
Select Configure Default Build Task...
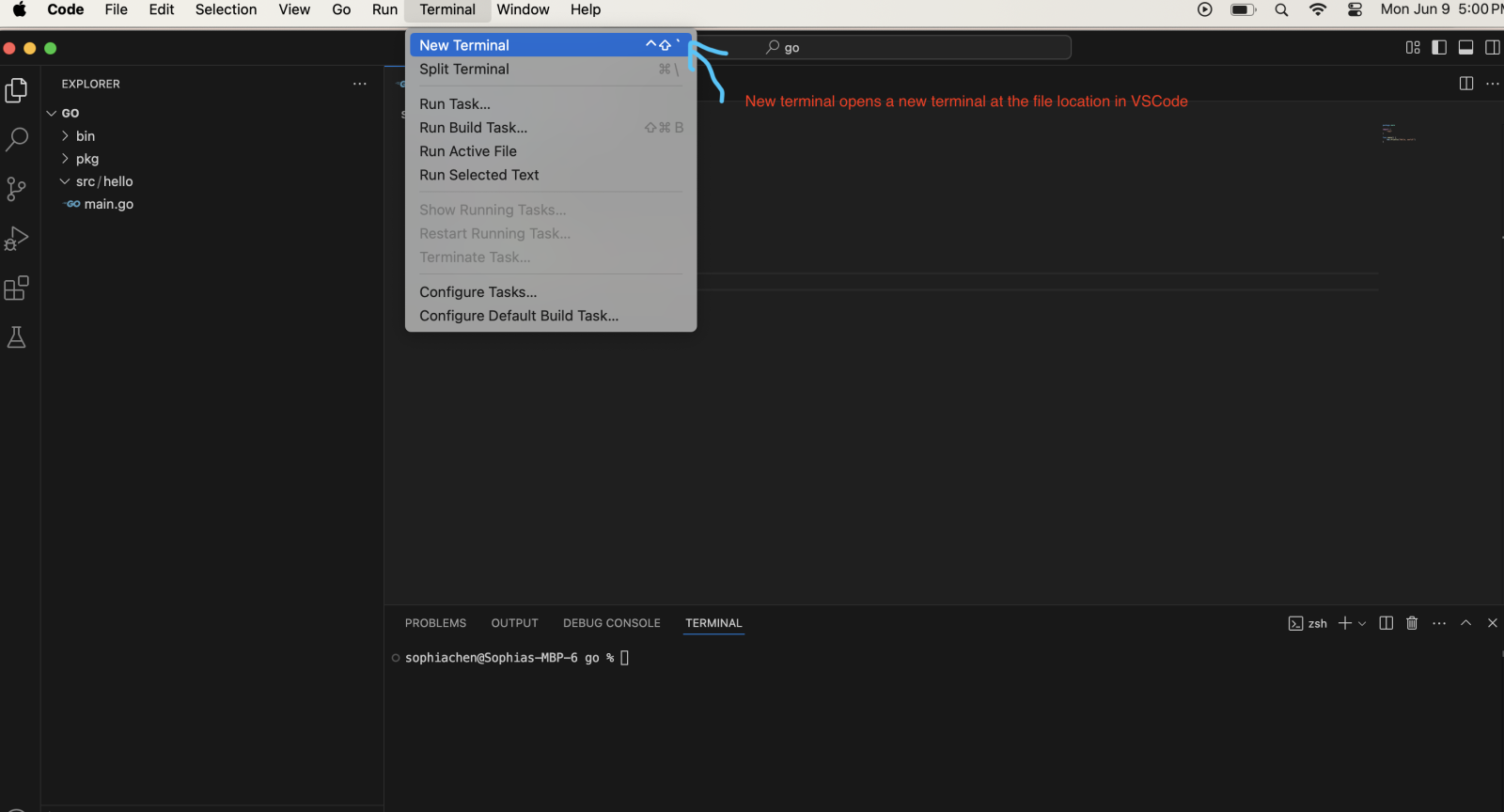coord(551,316)
